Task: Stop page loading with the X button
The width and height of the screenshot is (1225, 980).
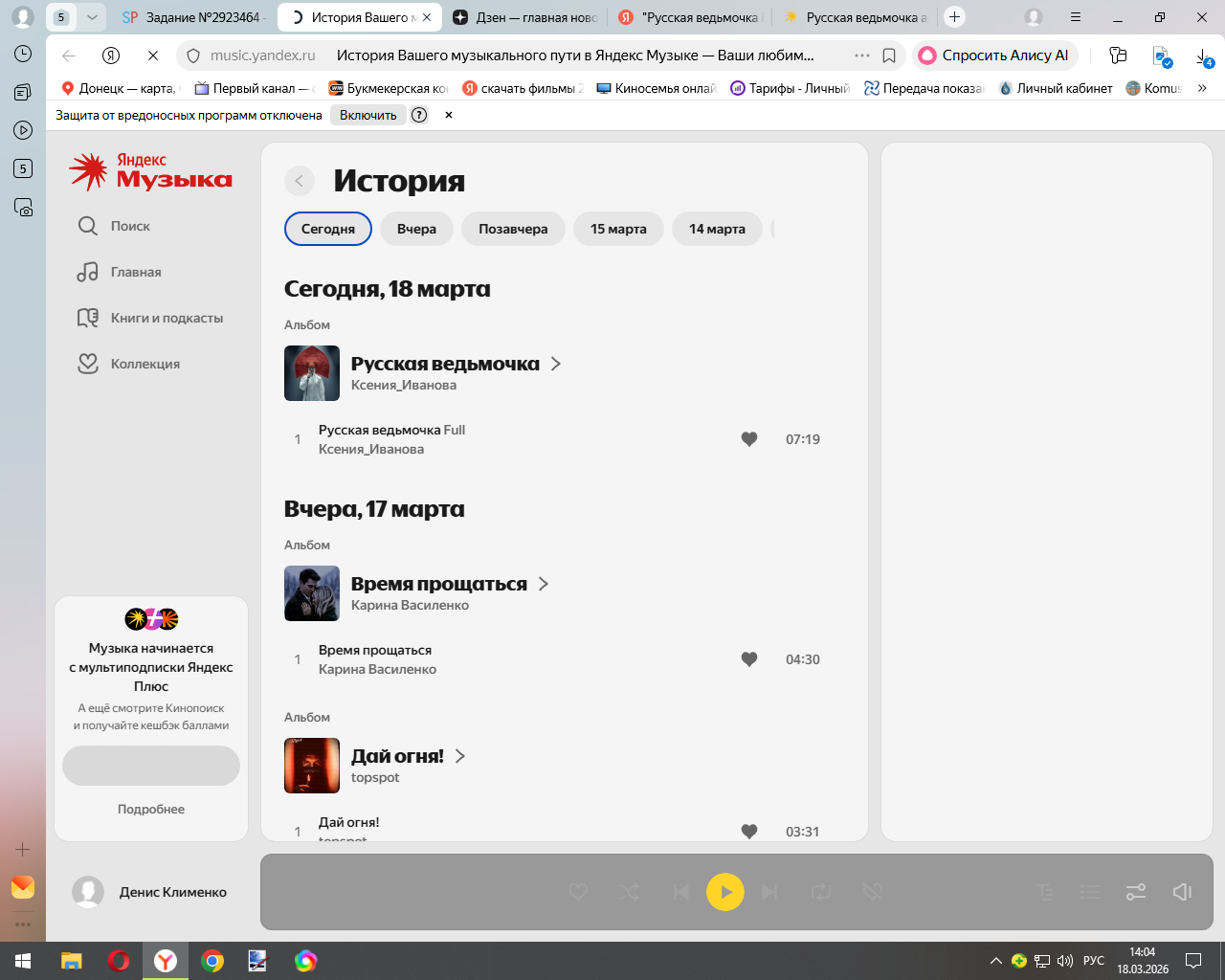Action: click(153, 56)
